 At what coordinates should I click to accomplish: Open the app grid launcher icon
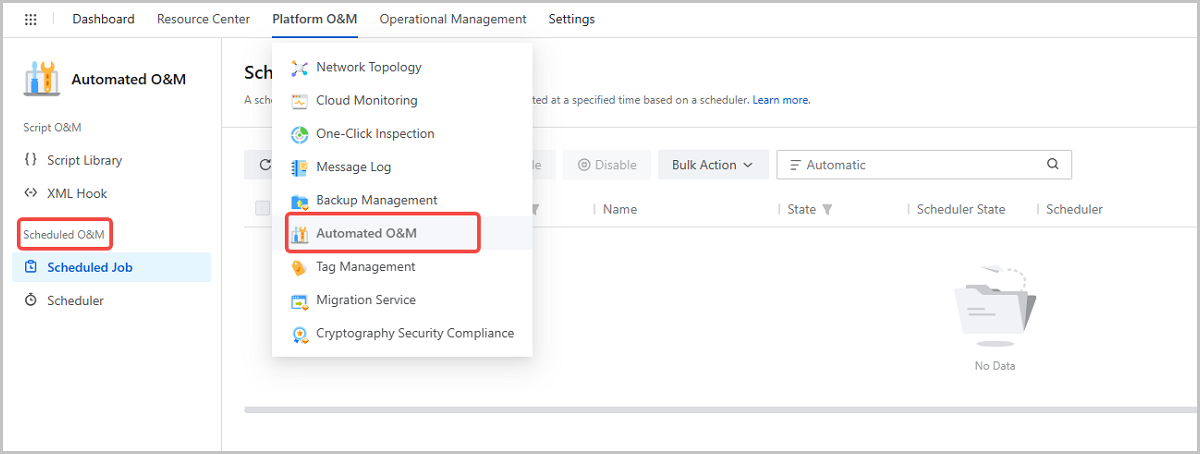click(31, 19)
